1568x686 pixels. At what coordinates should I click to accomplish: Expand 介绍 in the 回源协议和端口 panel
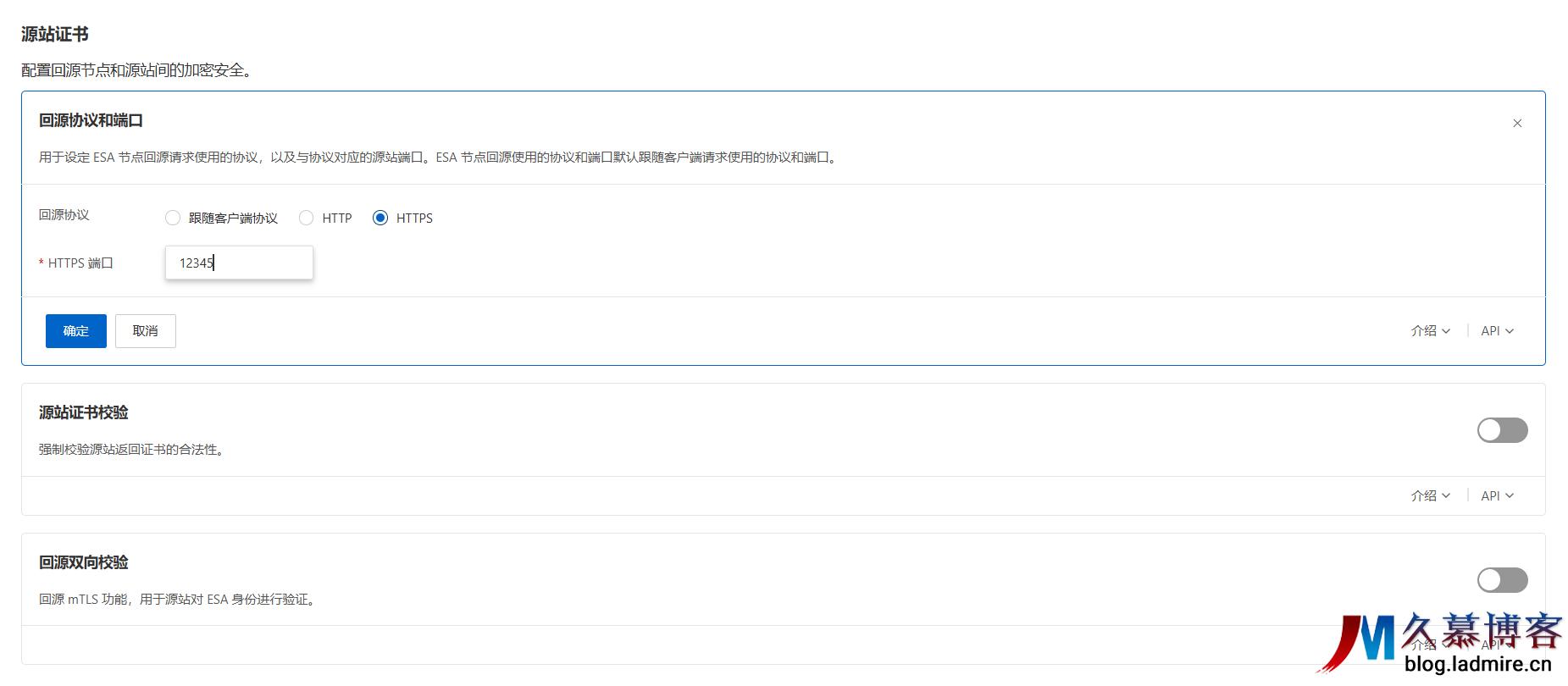coord(1430,331)
